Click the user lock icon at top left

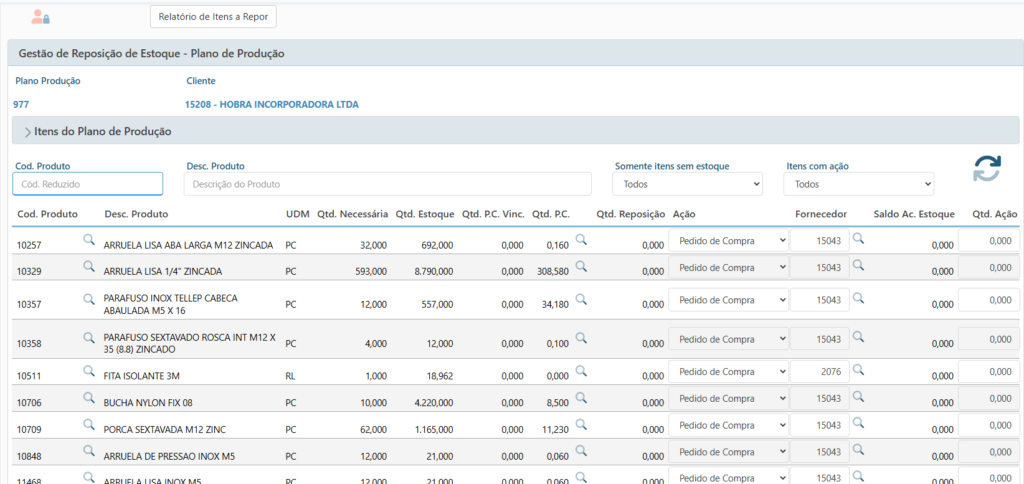coord(40,17)
